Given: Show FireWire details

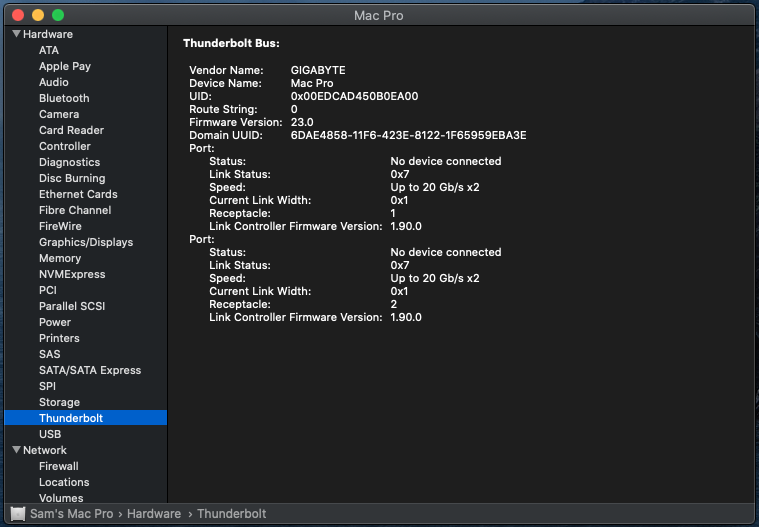Looking at the screenshot, I should pos(60,226).
